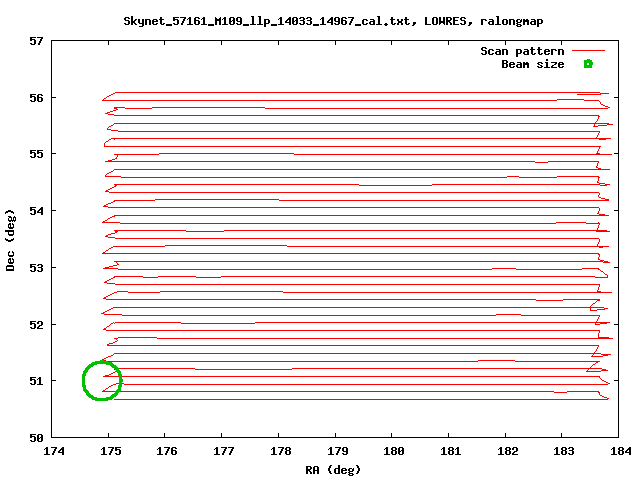Viewport: 640px width, 480px height.
Task: Click the large green beam circle
Action: pos(102,380)
